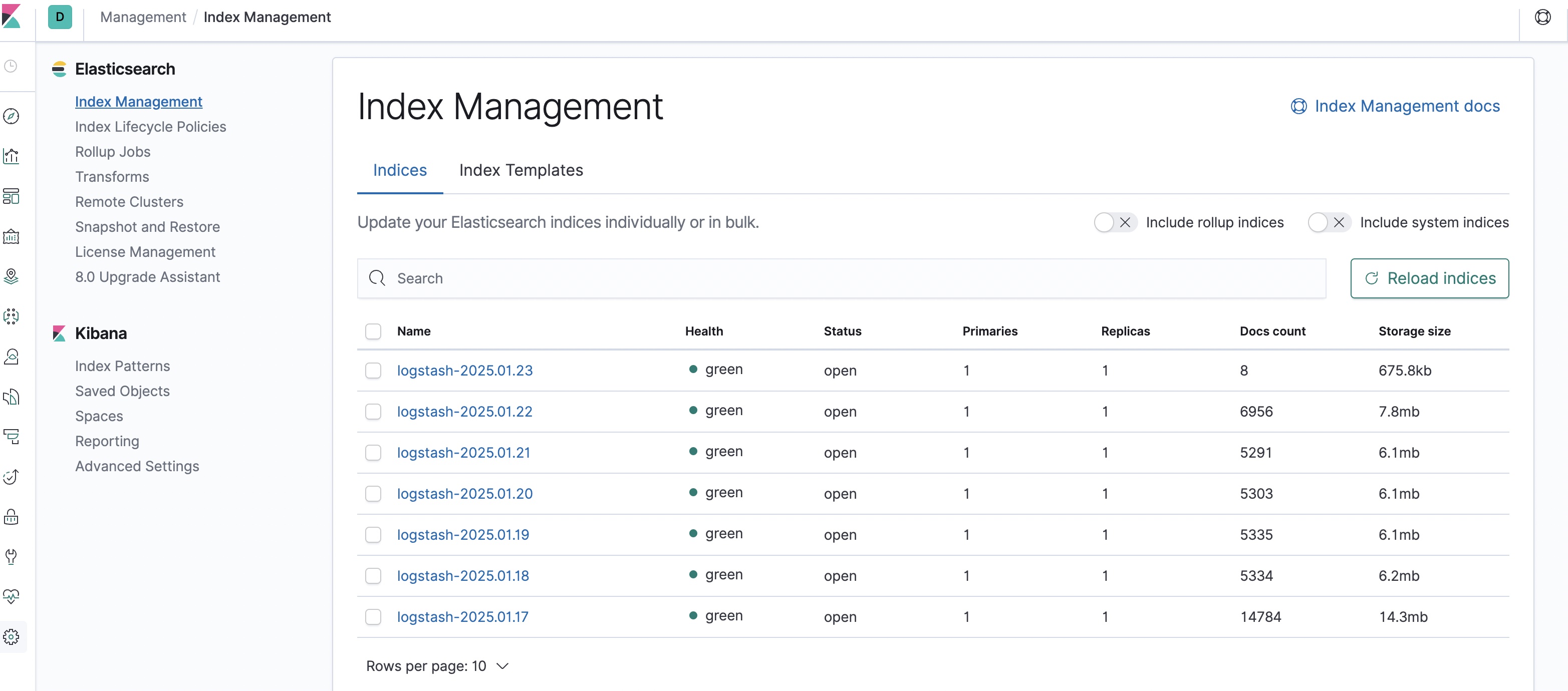Expand Rows per page dropdown
The height and width of the screenshot is (691, 1568).
pos(437,666)
